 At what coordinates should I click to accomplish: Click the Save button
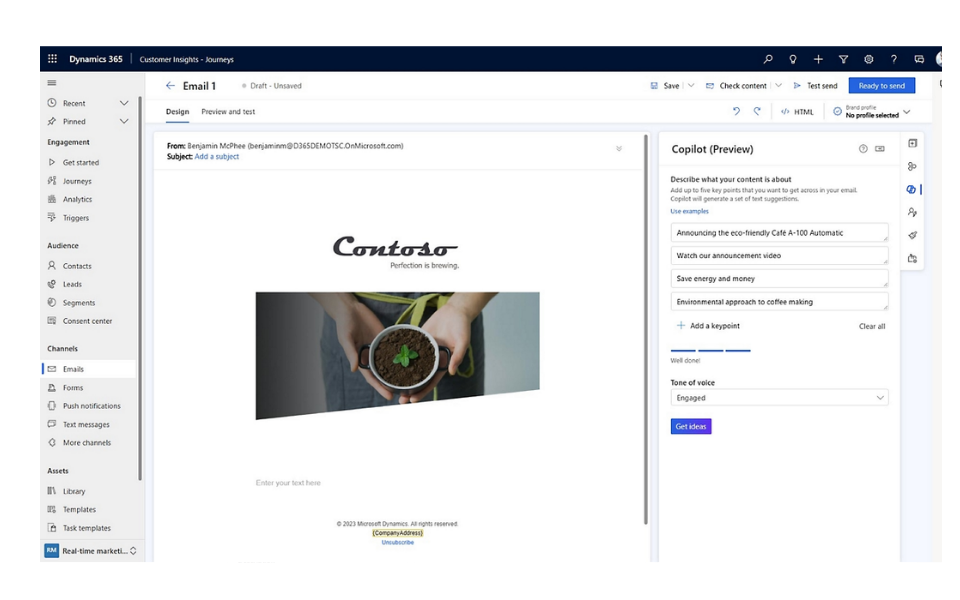[x=665, y=86]
